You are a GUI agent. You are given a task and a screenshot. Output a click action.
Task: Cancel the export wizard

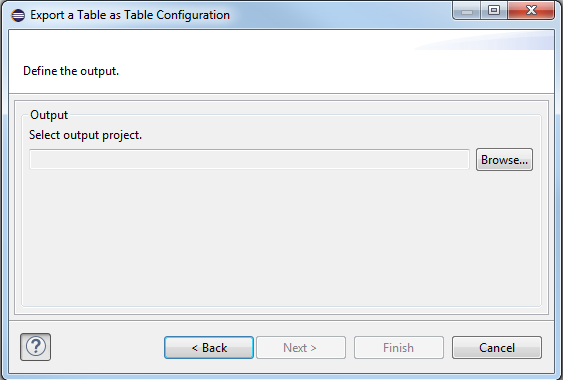(x=497, y=348)
